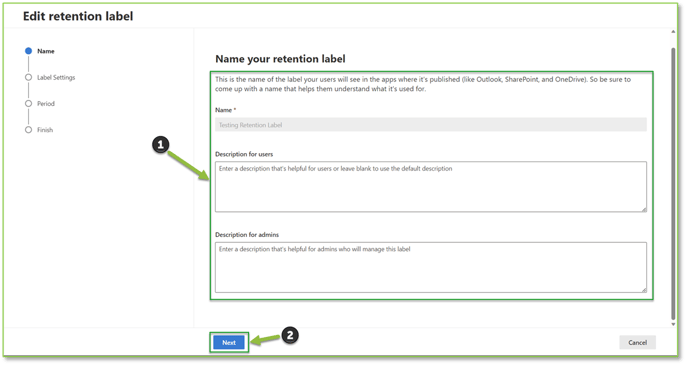Focus the Description for admins text box
Image resolution: width=686 pixels, height=365 pixels.
pyautogui.click(x=430, y=267)
